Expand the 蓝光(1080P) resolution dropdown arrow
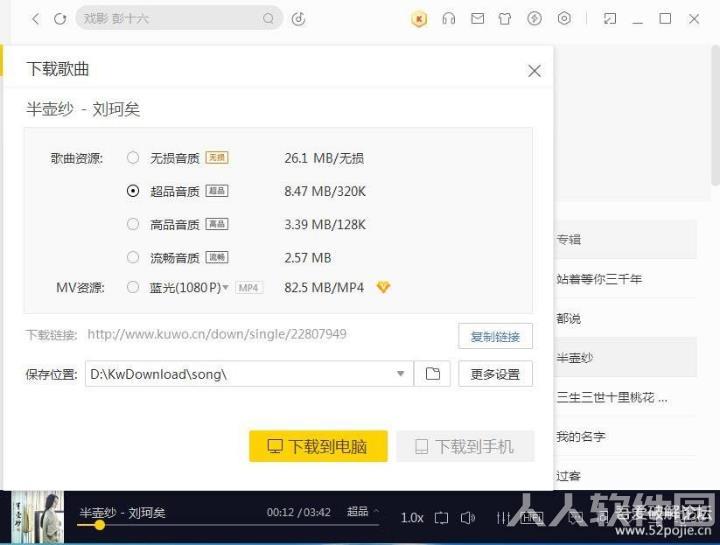 click(225, 288)
